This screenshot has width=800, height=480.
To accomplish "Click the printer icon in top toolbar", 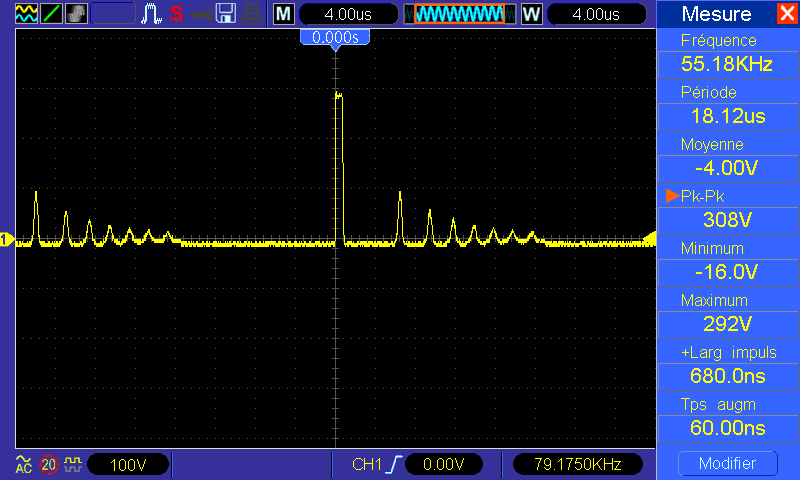I will 253,14.
